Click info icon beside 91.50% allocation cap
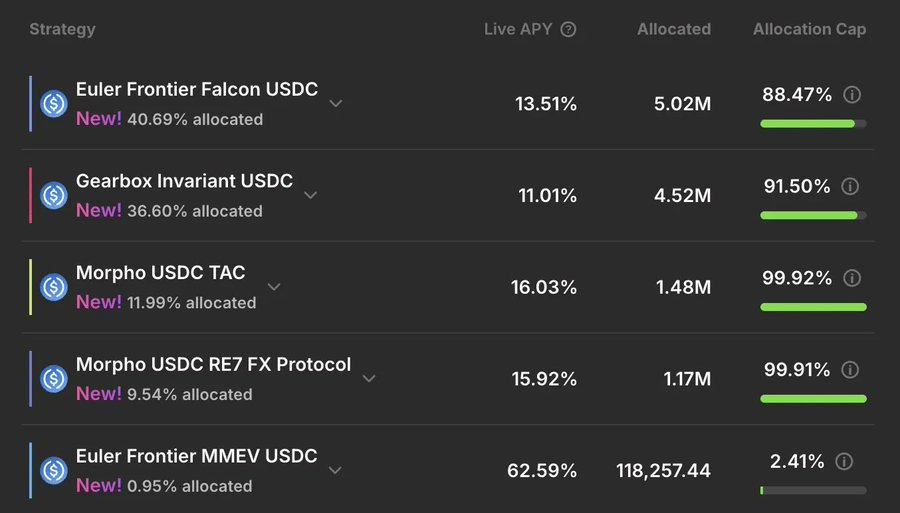Screen dimensions: 900x513 [850, 186]
